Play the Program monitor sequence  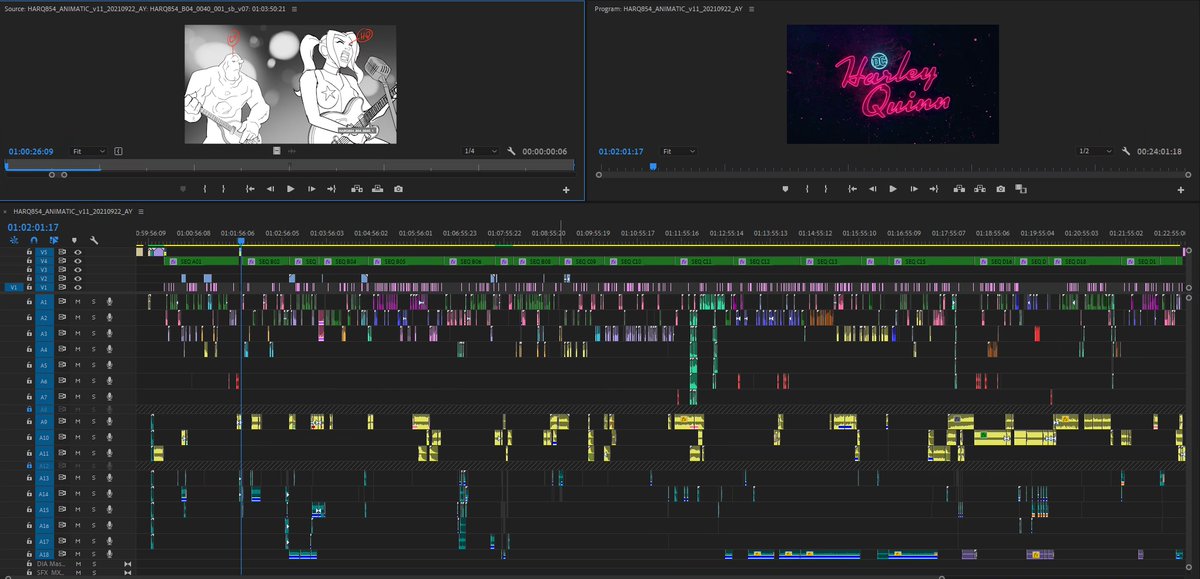892,188
